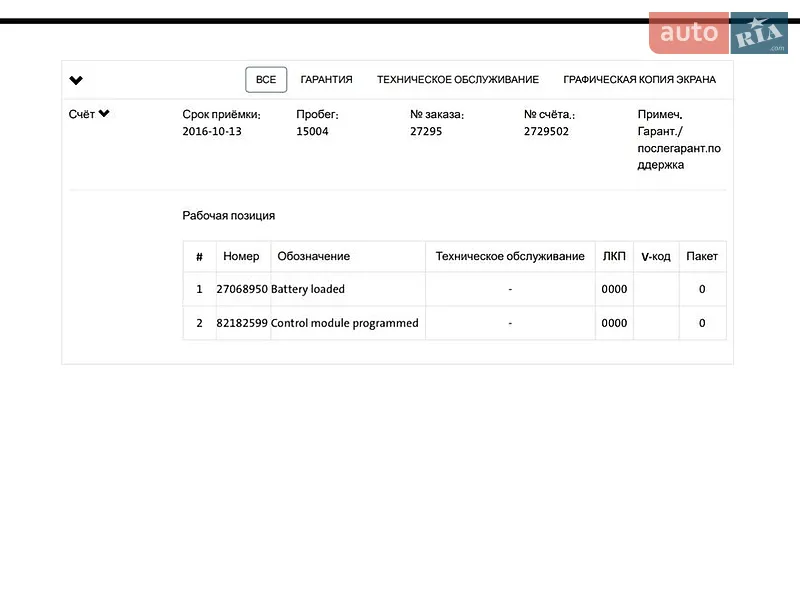Image resolution: width=800 pixels, height=600 pixels.
Task: Click the Номер column header
Action: tap(241, 256)
